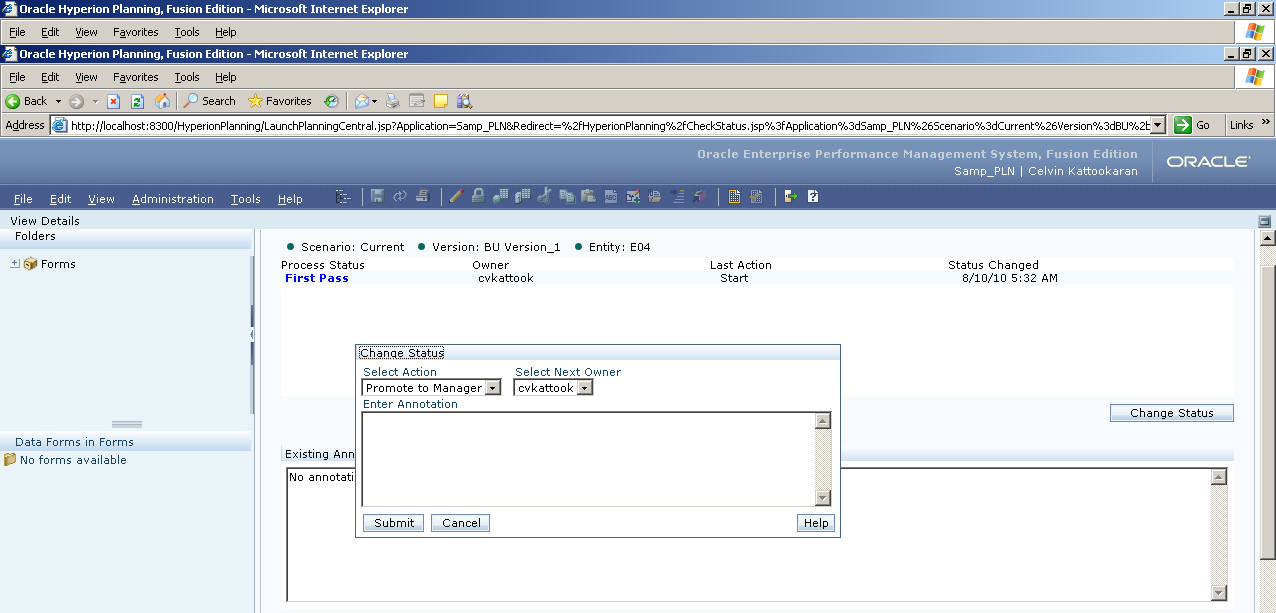Open the Select Next Owner dropdown
The image size is (1276, 613).
585,388
